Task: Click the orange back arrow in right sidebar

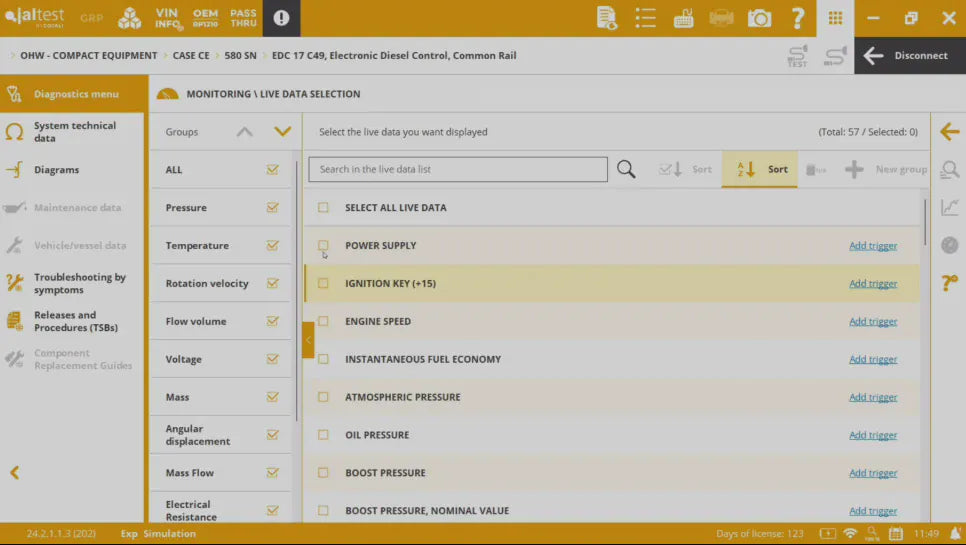Action: 949,132
